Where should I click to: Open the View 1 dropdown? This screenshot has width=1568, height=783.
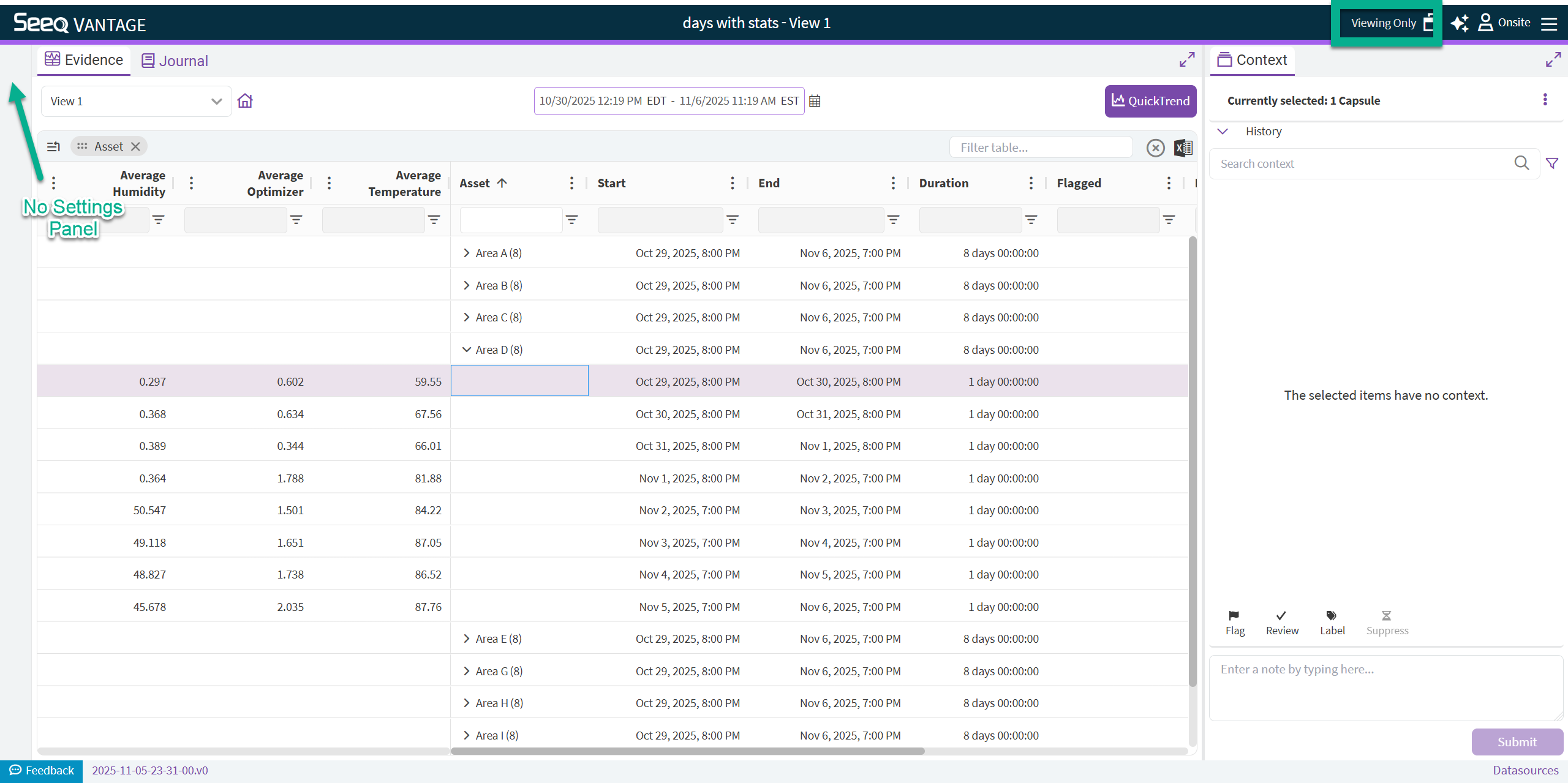pos(136,101)
